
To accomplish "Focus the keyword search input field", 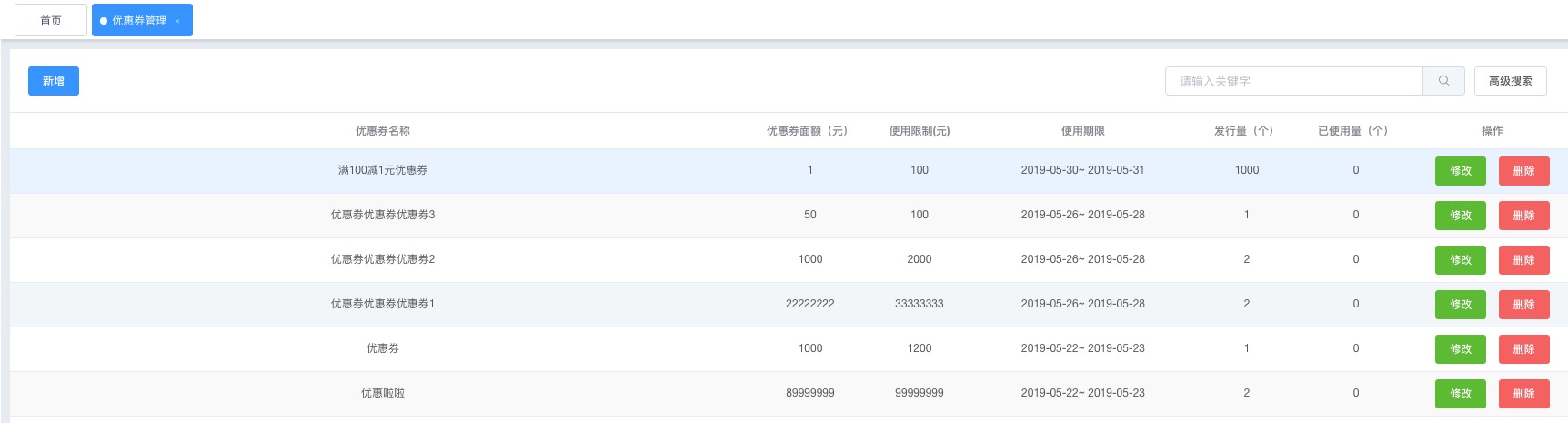I will point(1293,81).
